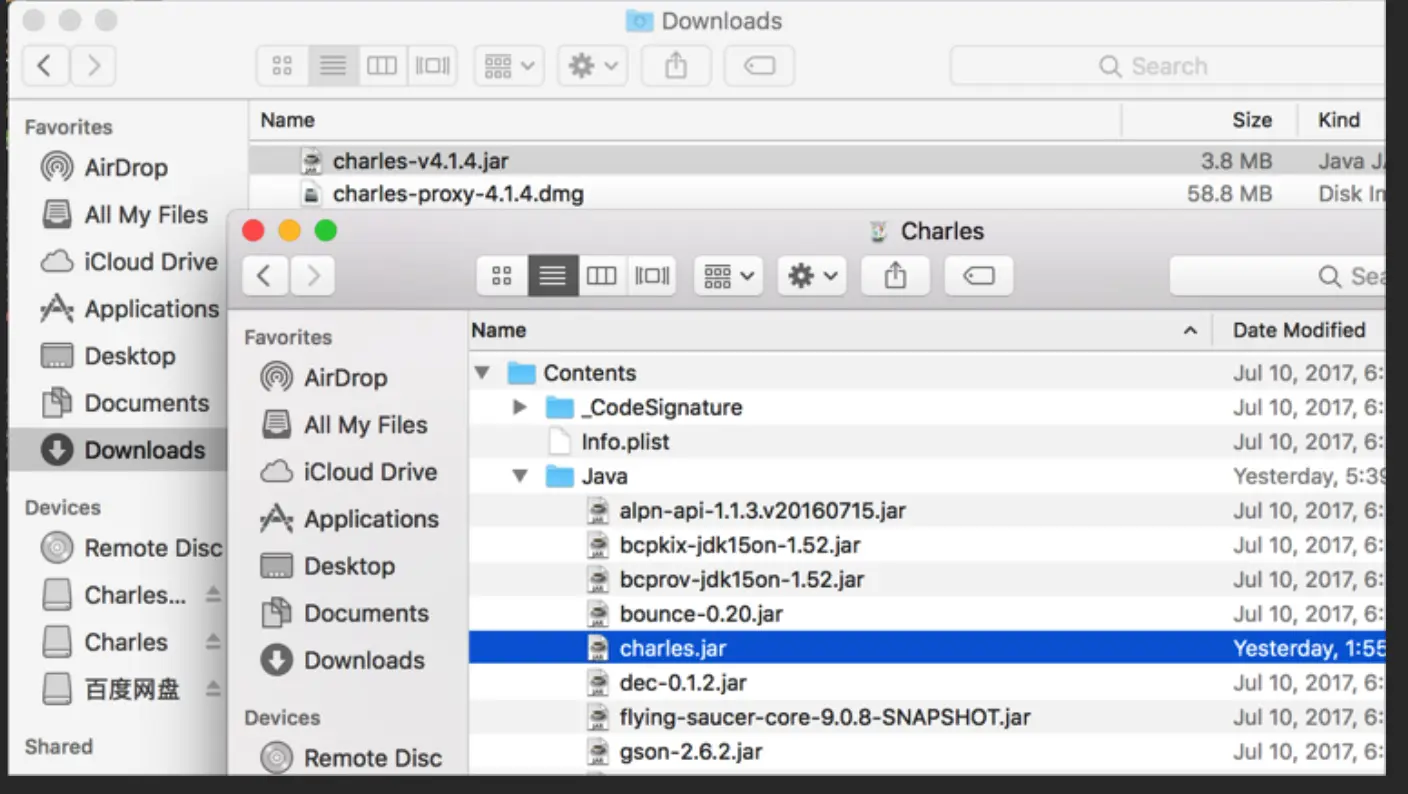The image size is (1408, 794).
Task: Go forward in the Charles window
Action: tap(313, 276)
